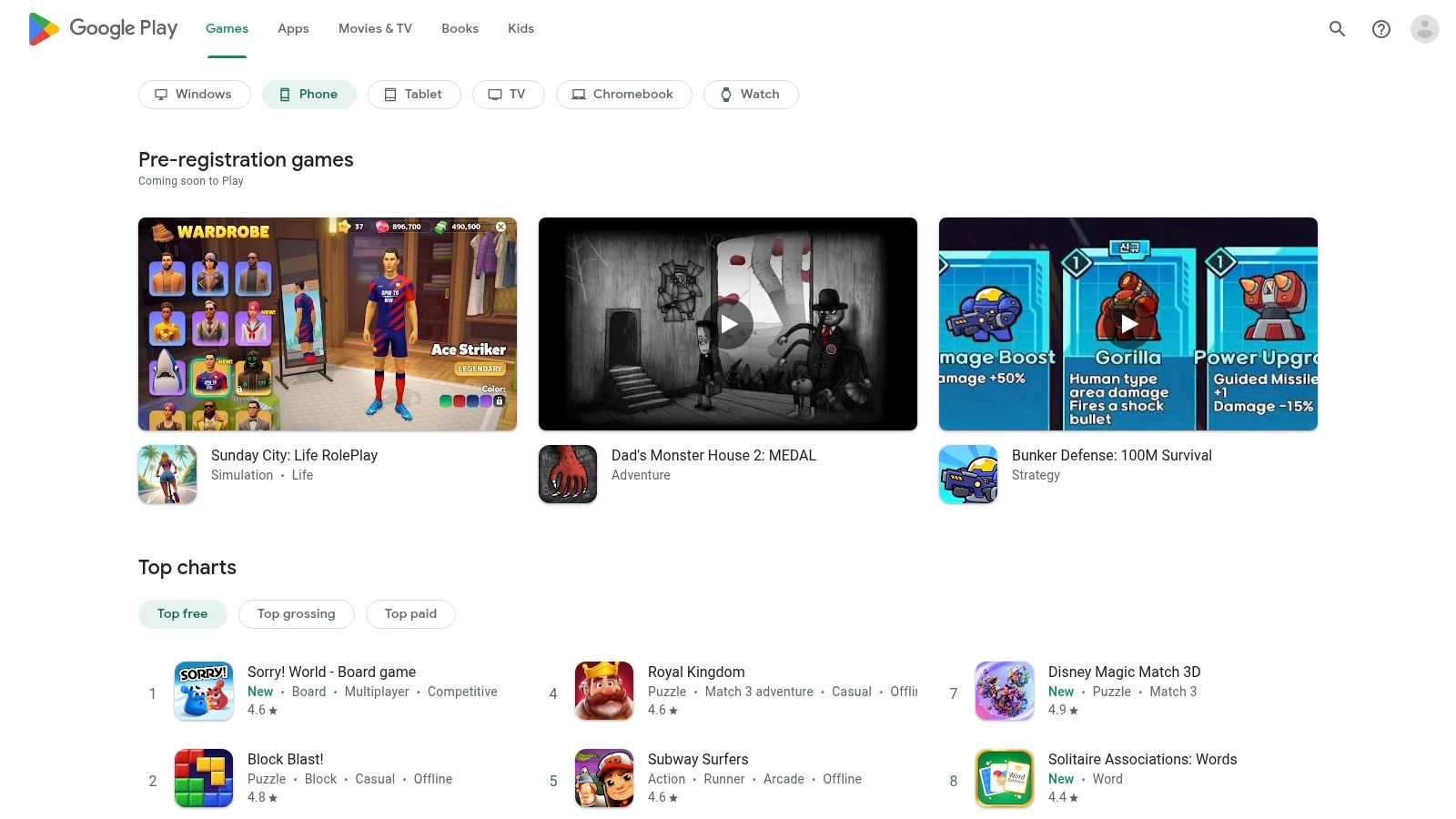
Task: Select the Sunday City: Life RolePlay app icon
Action: 167,473
